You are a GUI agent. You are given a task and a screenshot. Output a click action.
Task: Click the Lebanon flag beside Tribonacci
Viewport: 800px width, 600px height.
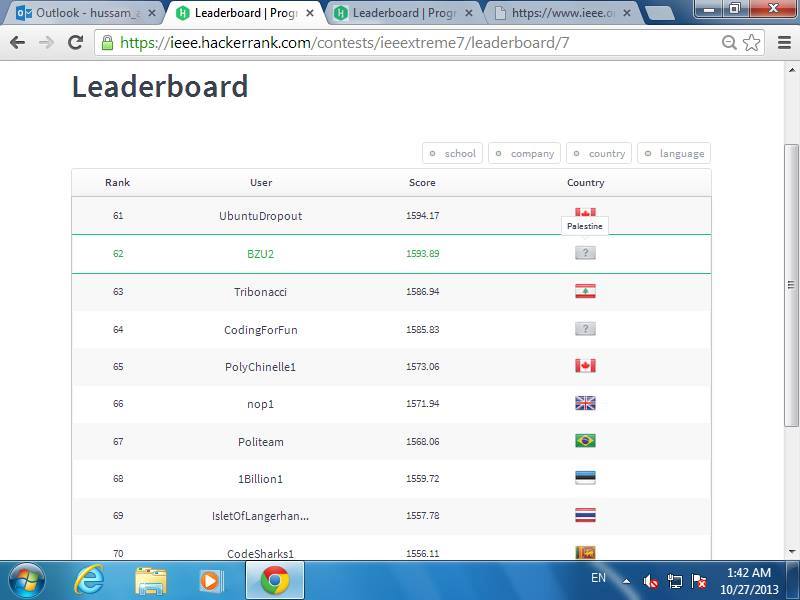(585, 291)
